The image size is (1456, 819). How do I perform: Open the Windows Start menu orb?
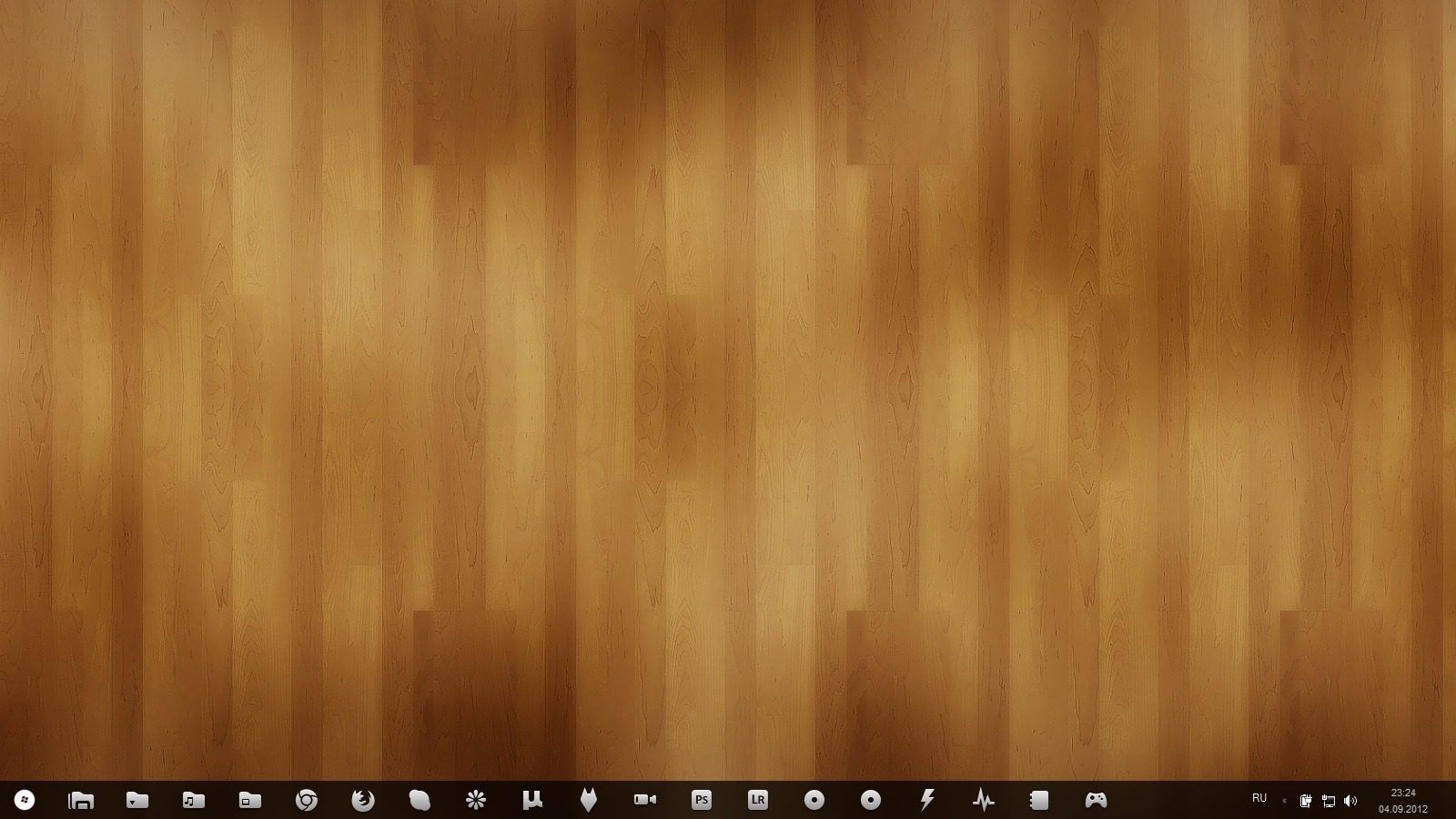pos(25,801)
